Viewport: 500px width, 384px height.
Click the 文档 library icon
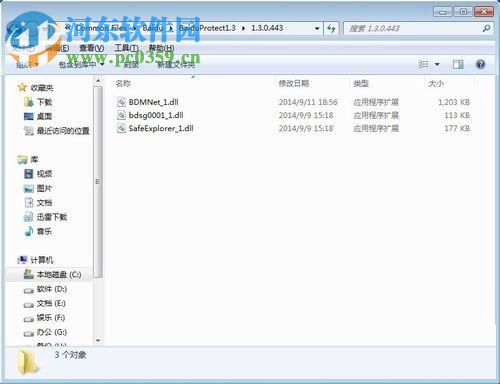tap(29, 203)
